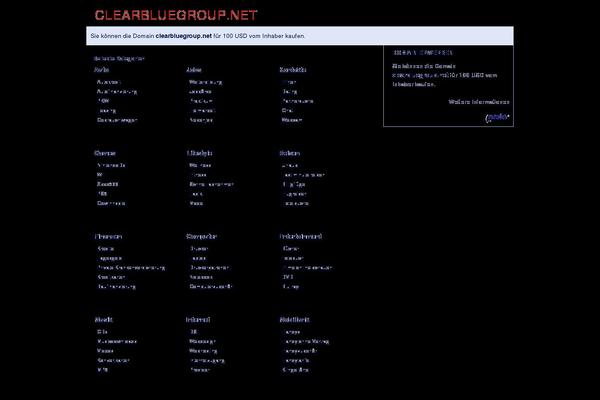Click the Sedo logo in the sidebar box

click(498, 117)
